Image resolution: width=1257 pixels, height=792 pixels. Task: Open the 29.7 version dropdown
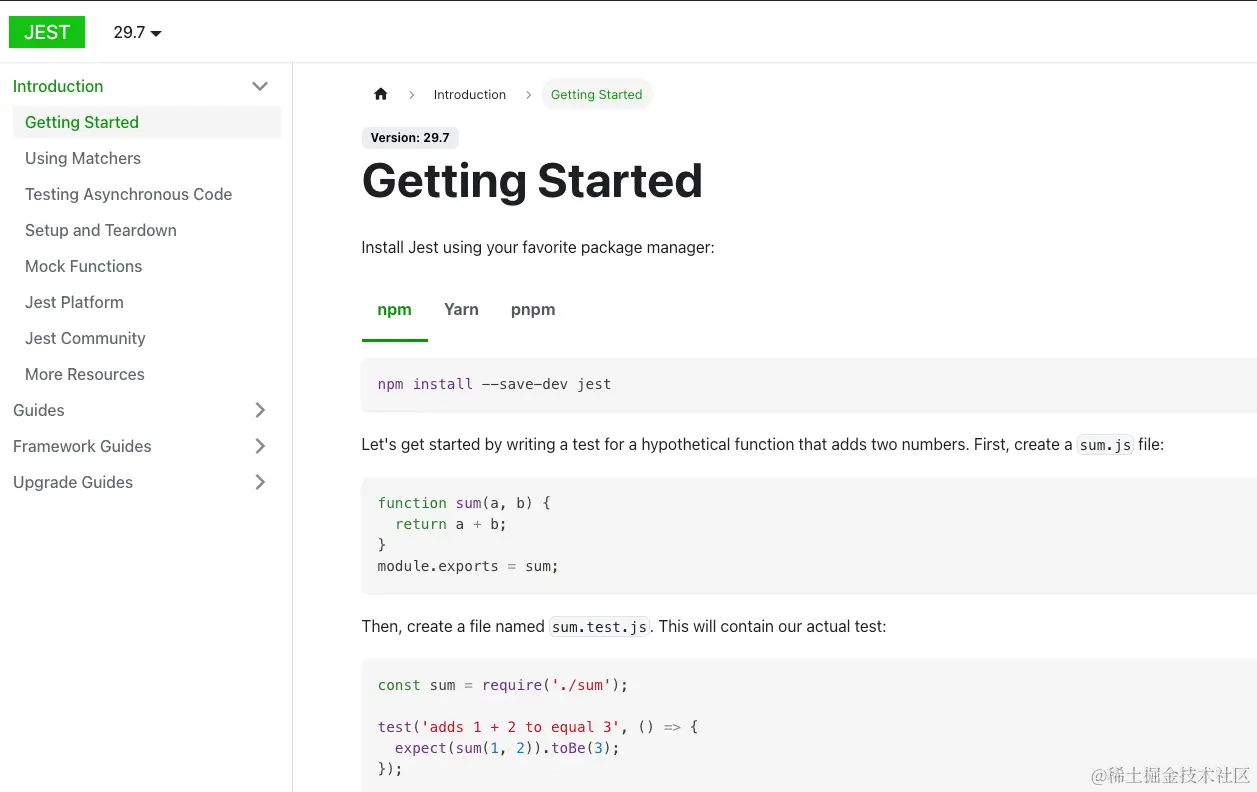point(137,32)
